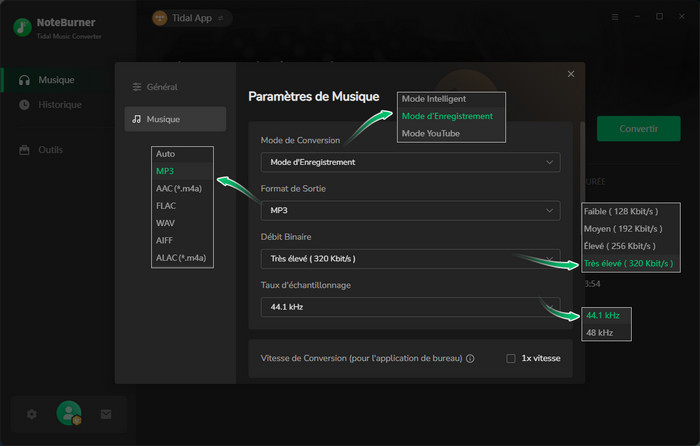Close the settings dialog with the X
Screen dimensions: 700x446
(x=571, y=74)
